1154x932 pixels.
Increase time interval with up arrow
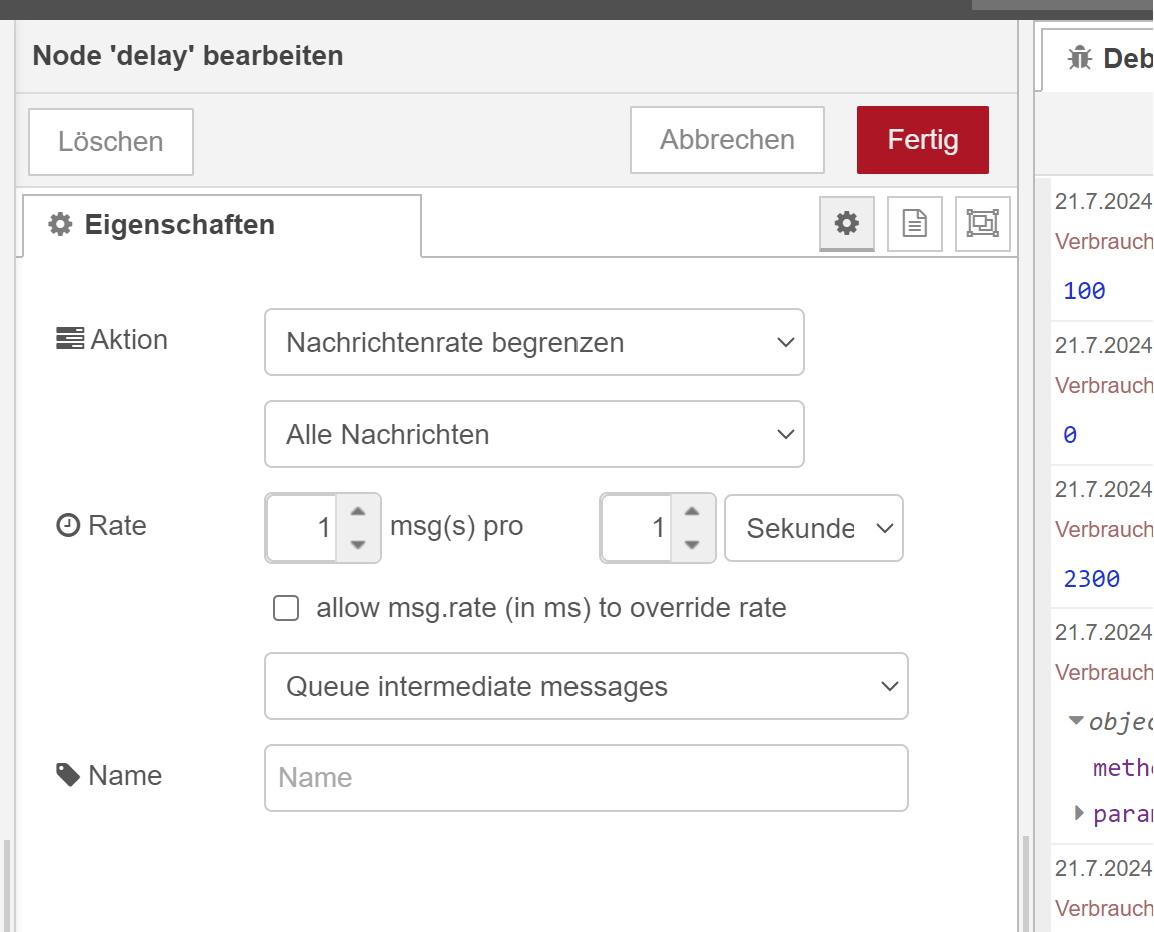tap(692, 511)
